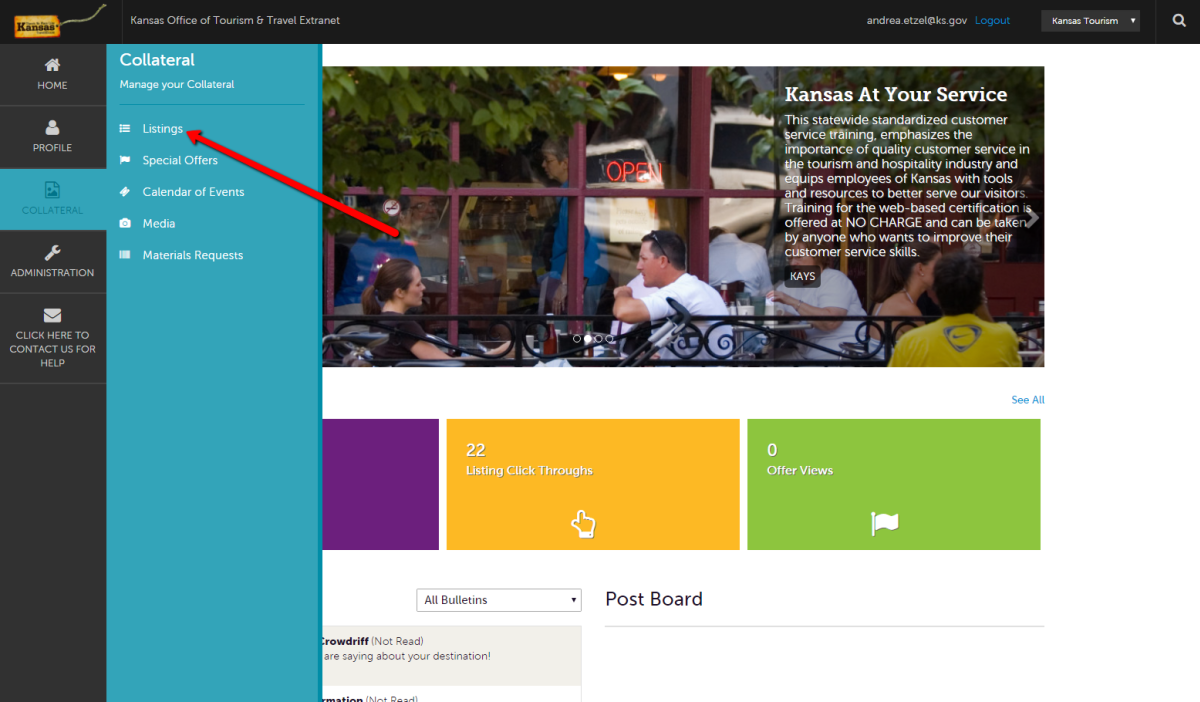
Task: Click the Post Board heading
Action: (x=654, y=599)
